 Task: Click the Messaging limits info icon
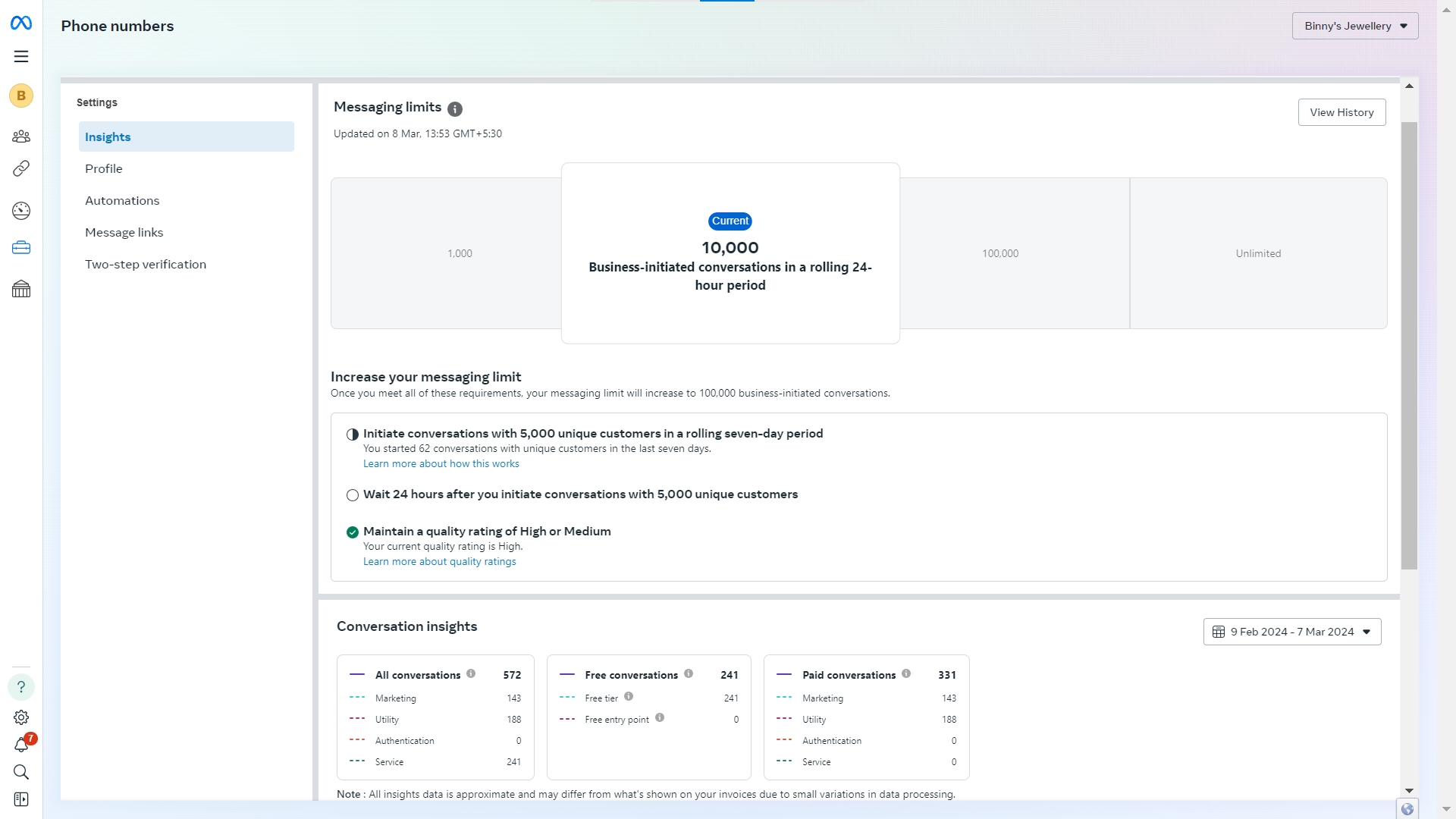[455, 109]
